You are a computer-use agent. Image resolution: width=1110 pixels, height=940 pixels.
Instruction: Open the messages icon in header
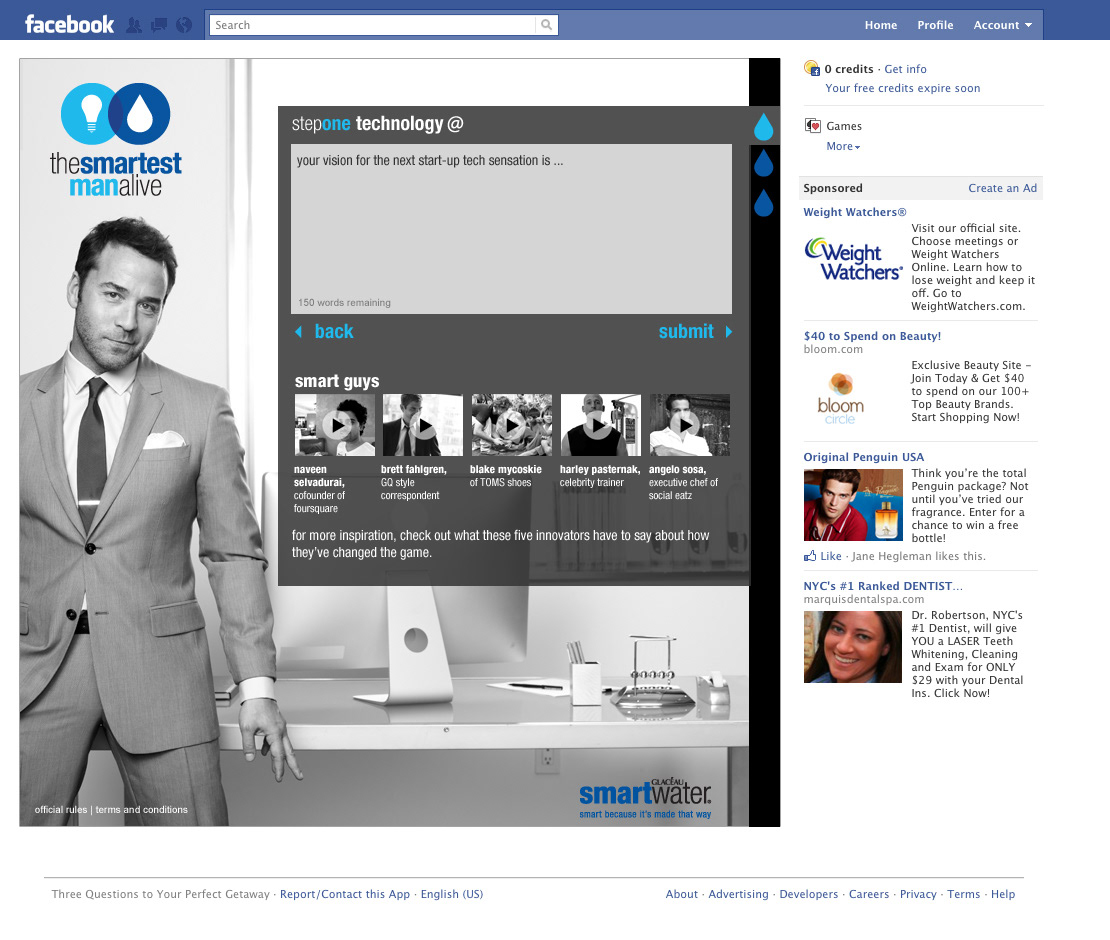tap(159, 25)
